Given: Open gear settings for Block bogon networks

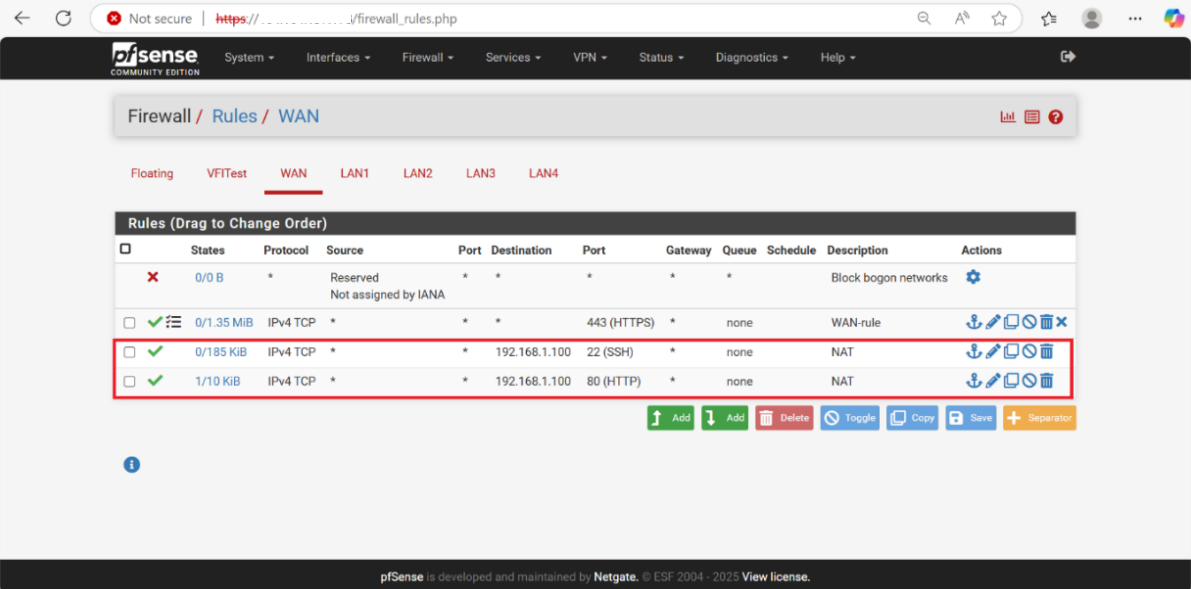Looking at the screenshot, I should (973, 277).
